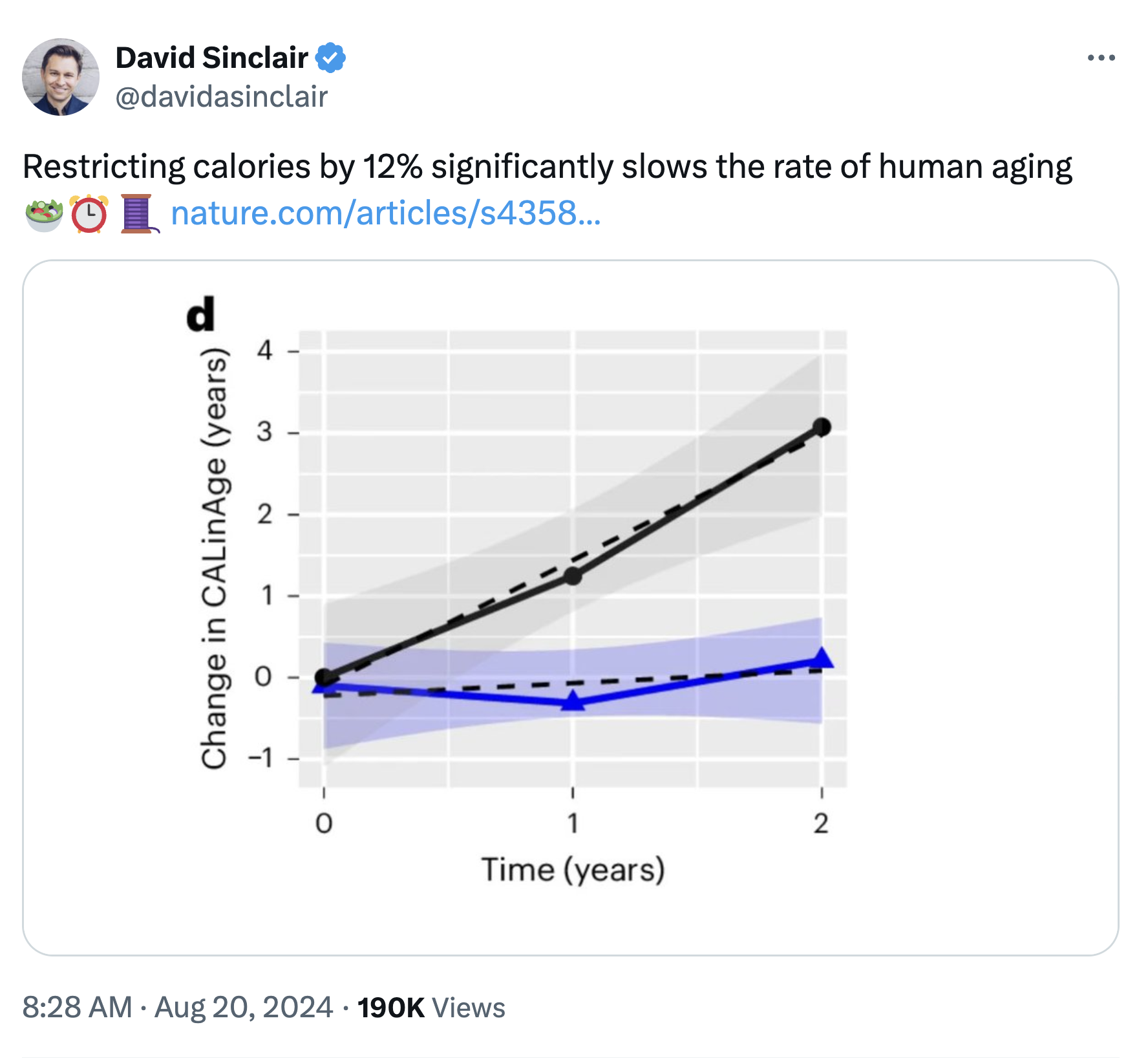Click the "Time (years)" axis label
Screen dimensions: 1148x1058
tap(573, 869)
